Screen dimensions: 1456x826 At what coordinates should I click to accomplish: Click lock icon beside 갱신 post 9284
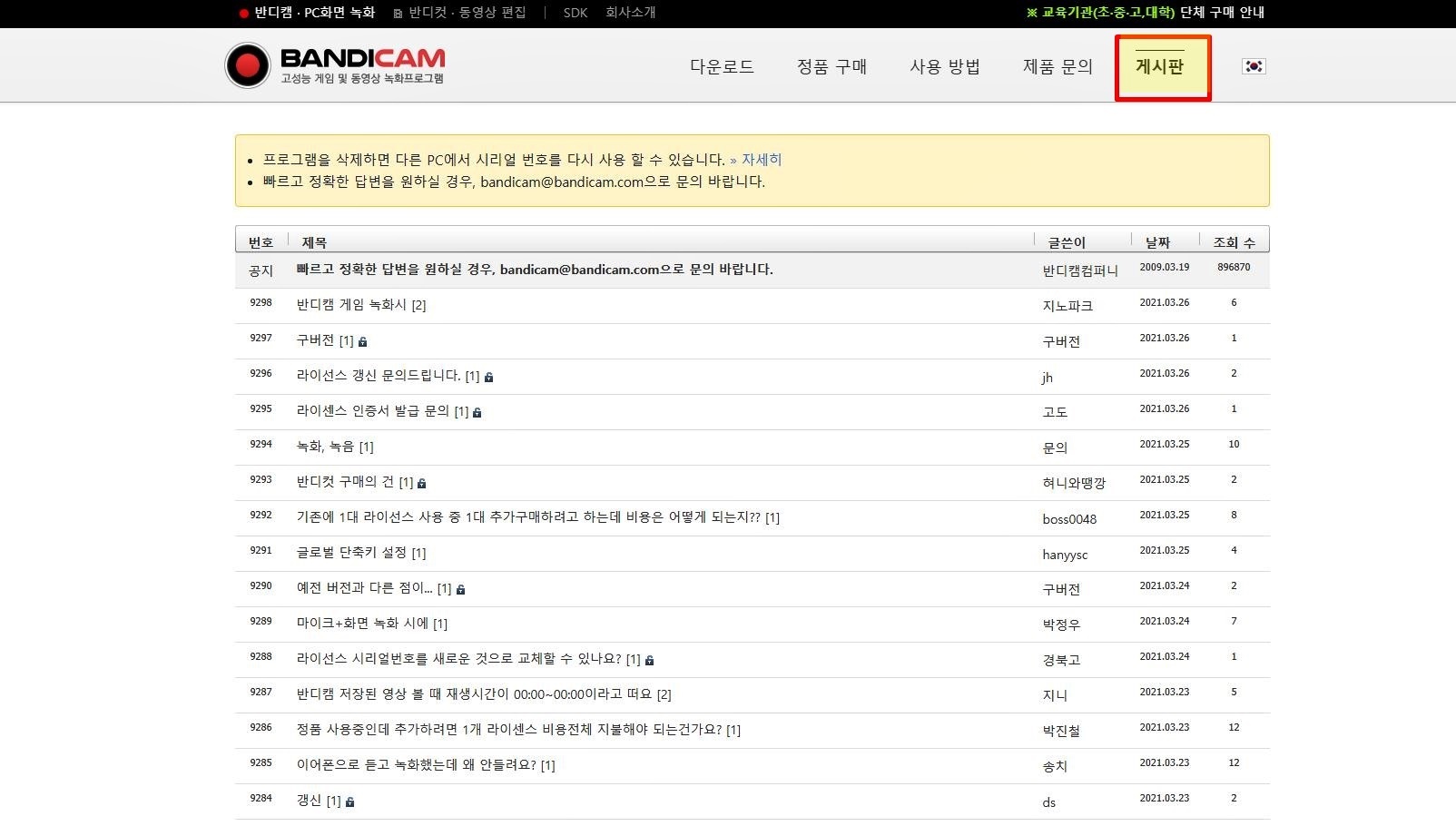point(349,802)
